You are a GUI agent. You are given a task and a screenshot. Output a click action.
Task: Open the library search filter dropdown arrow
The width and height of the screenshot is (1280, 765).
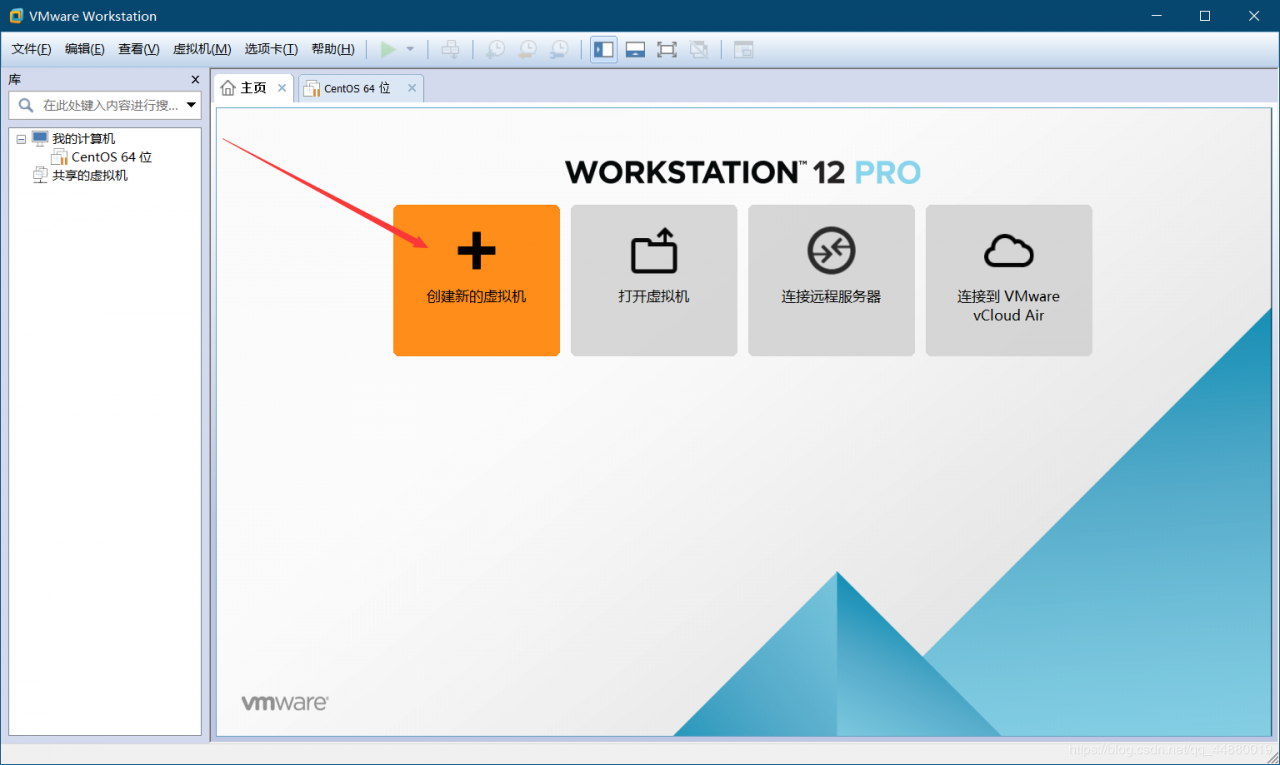[x=191, y=105]
